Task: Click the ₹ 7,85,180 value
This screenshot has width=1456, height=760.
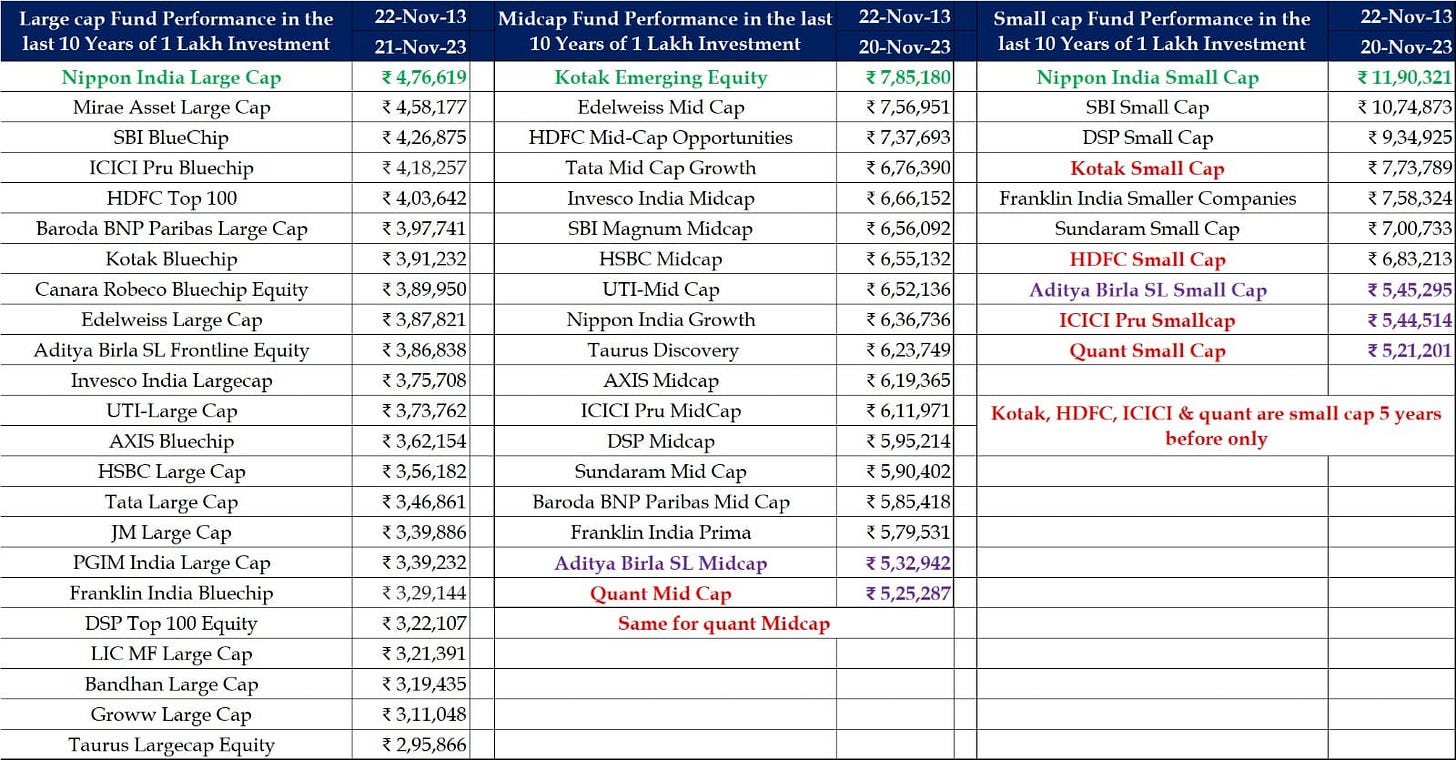Action: click(x=909, y=77)
